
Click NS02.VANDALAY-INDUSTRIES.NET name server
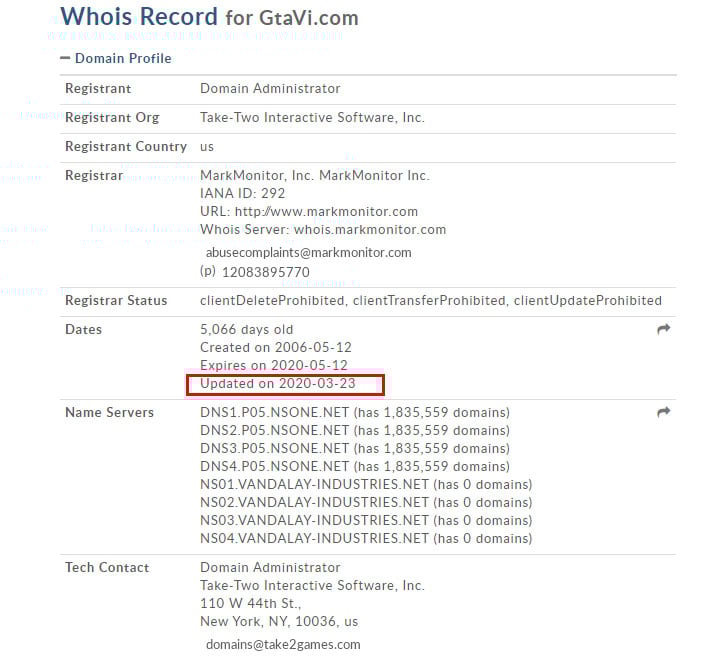(x=366, y=502)
